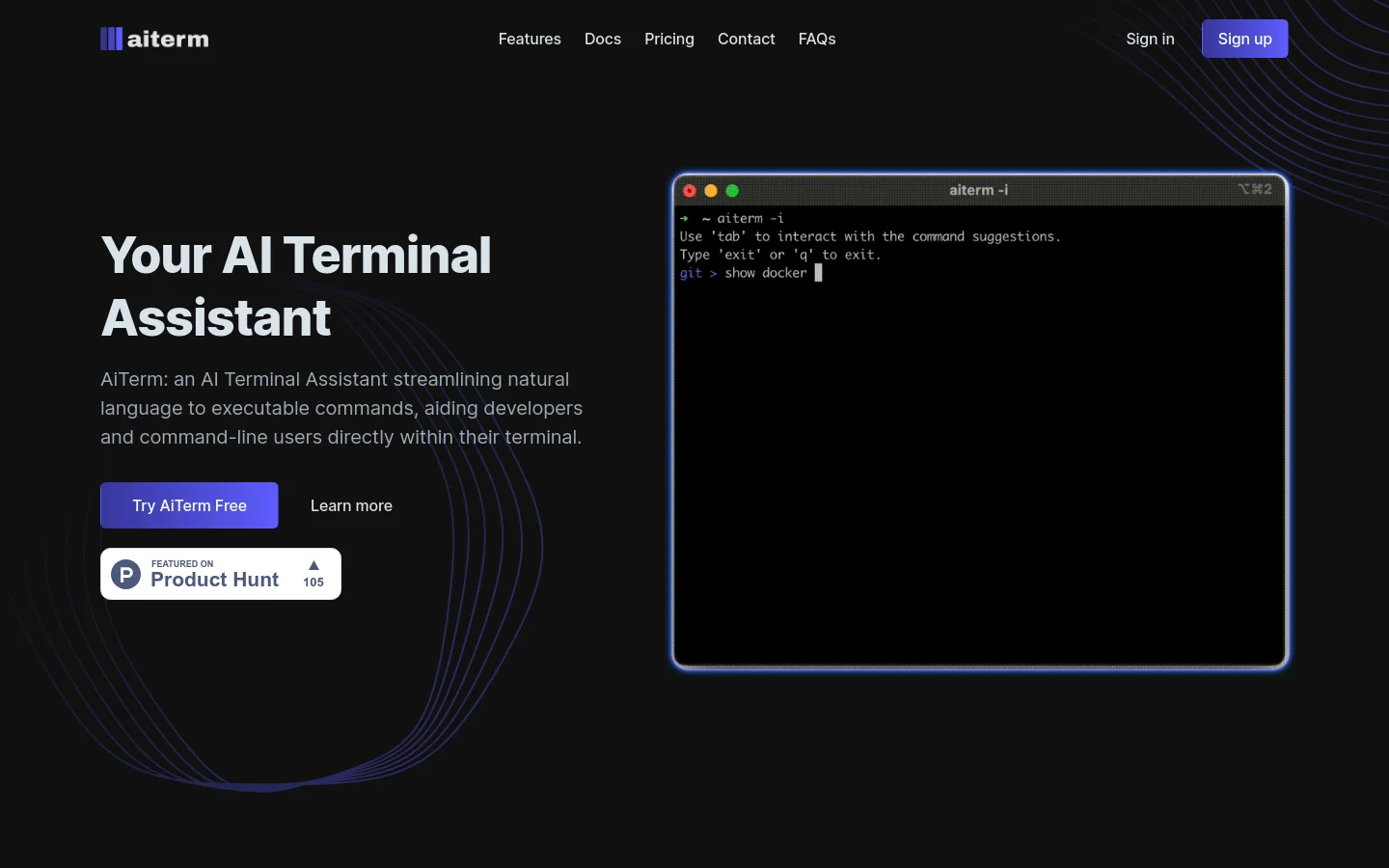Screen dimensions: 1389x868
Task: Click the Sign up button
Action: coord(1244,39)
